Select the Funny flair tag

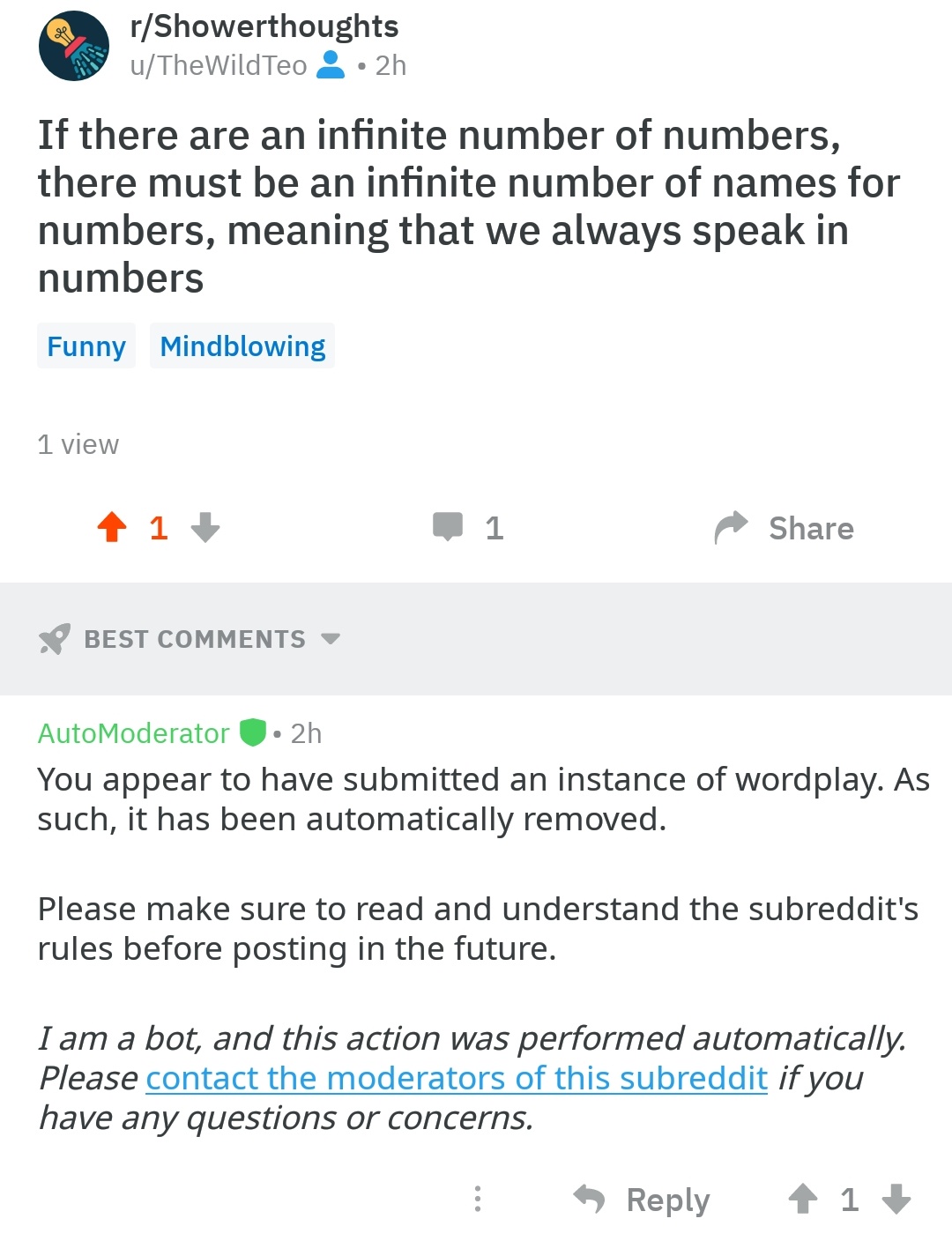[x=86, y=346]
